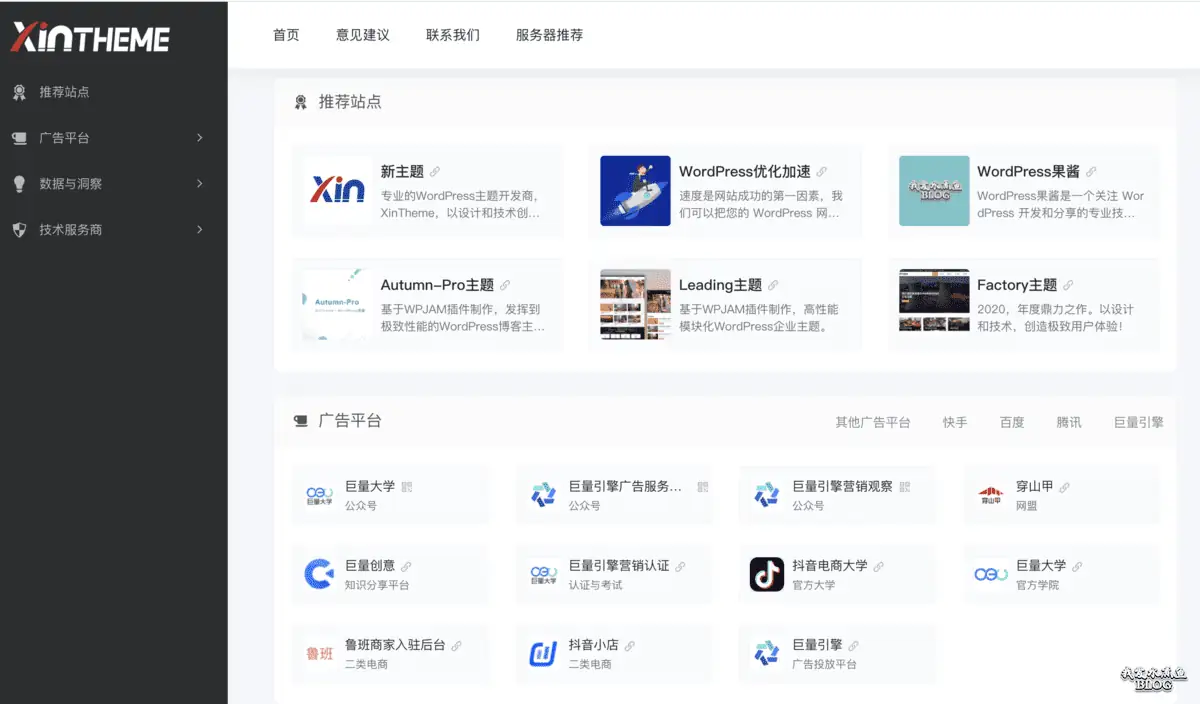Open 抖音电商大学 via its TikTok icon
Screen dimensions: 1200x704
coord(766,574)
